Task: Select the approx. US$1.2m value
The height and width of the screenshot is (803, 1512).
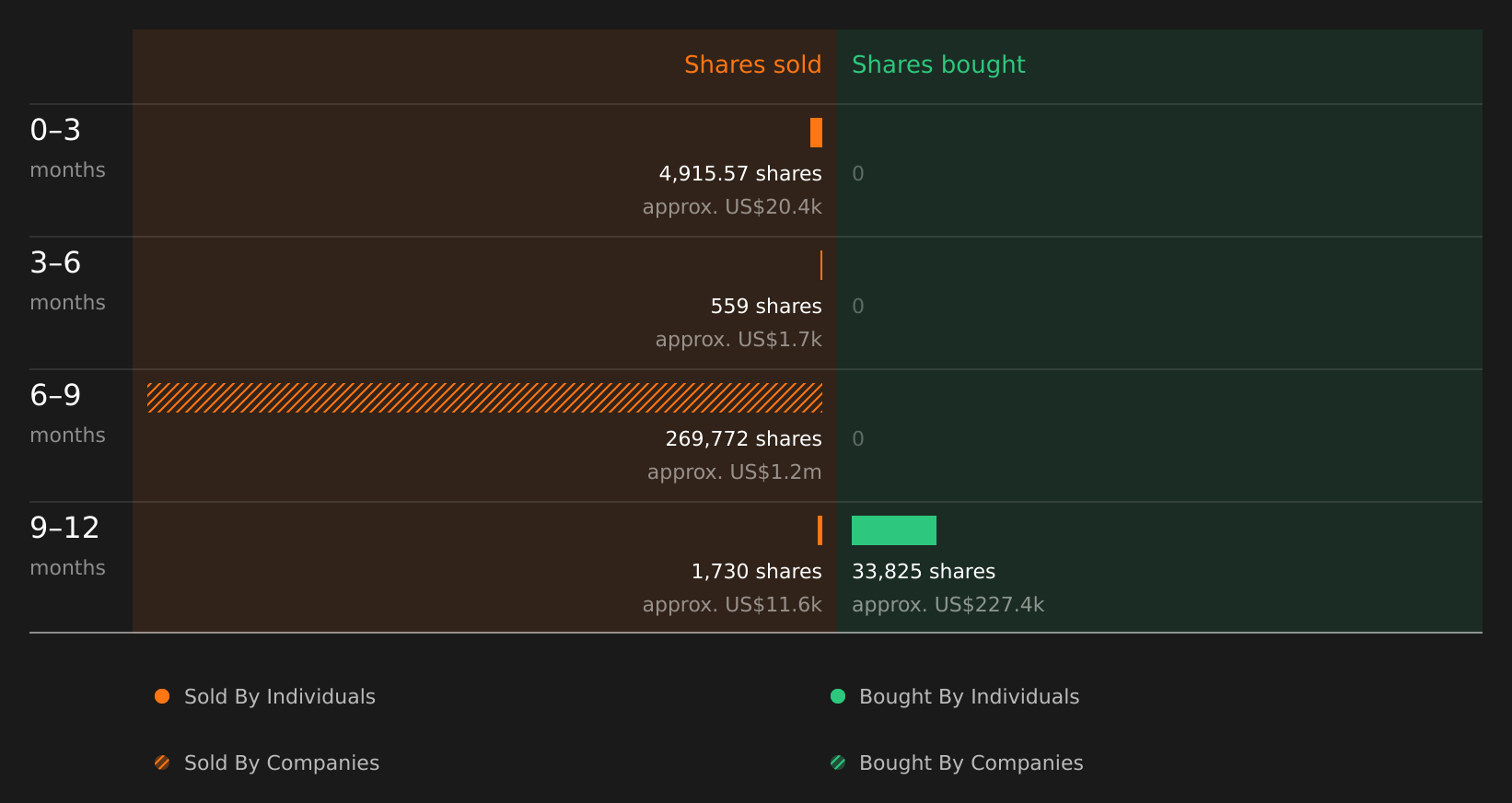Action: tap(735, 472)
